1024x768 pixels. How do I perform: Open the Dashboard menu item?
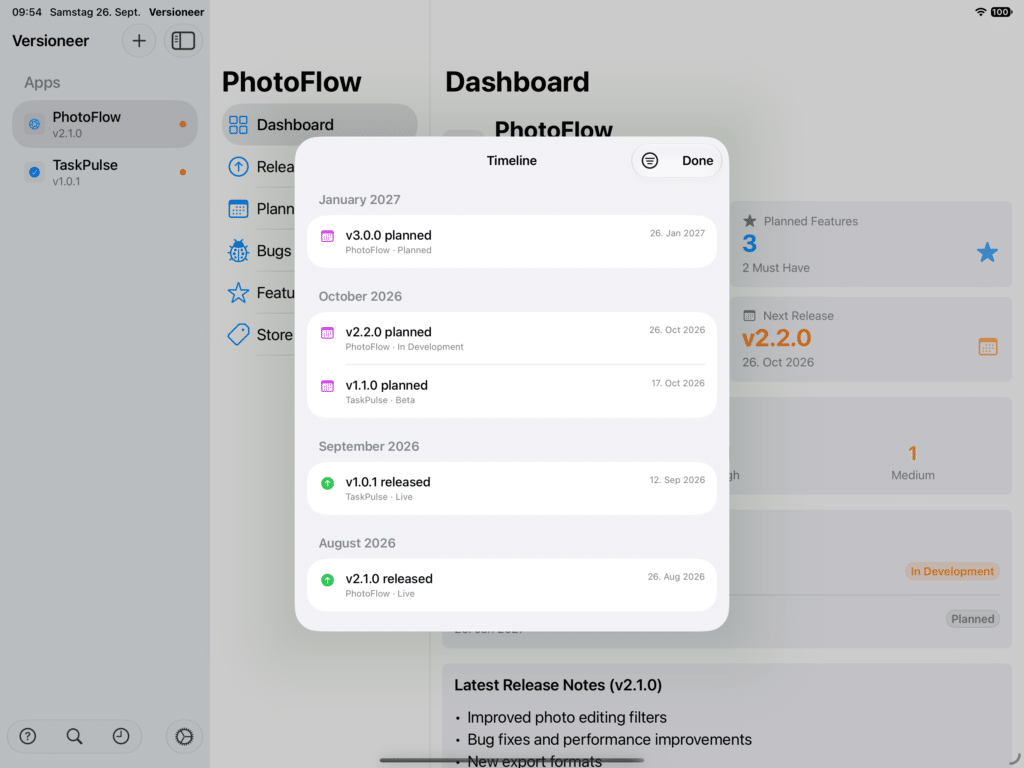point(320,125)
